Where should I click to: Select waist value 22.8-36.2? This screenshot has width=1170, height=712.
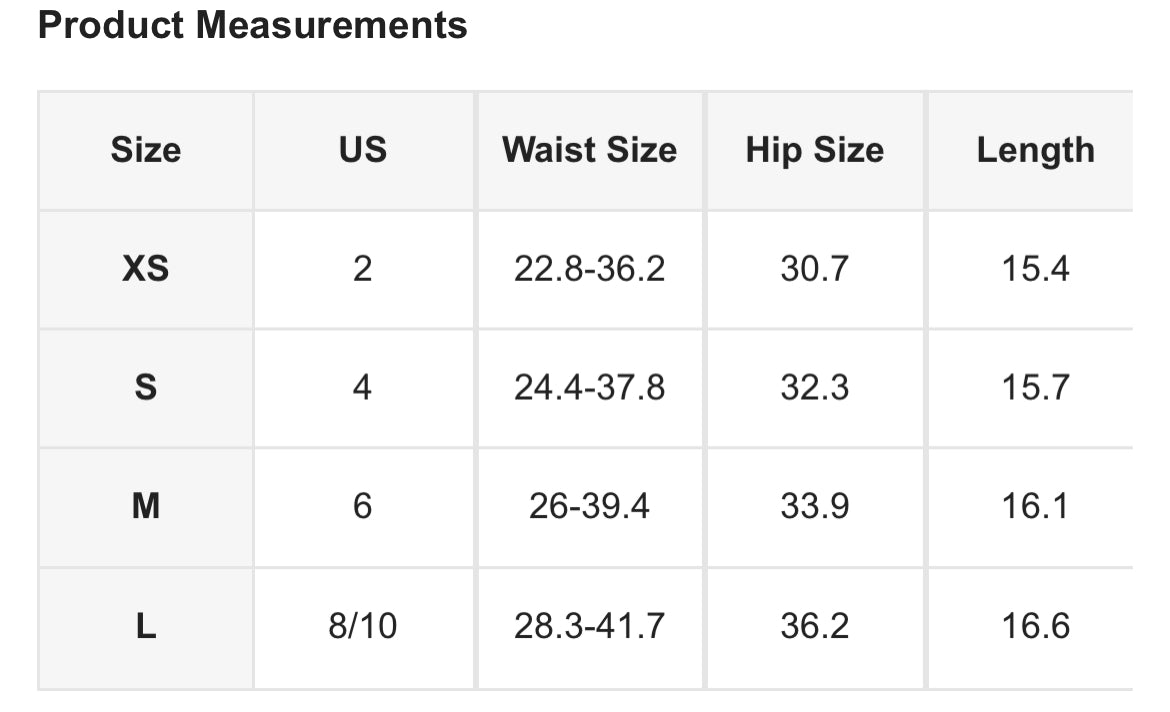click(589, 269)
